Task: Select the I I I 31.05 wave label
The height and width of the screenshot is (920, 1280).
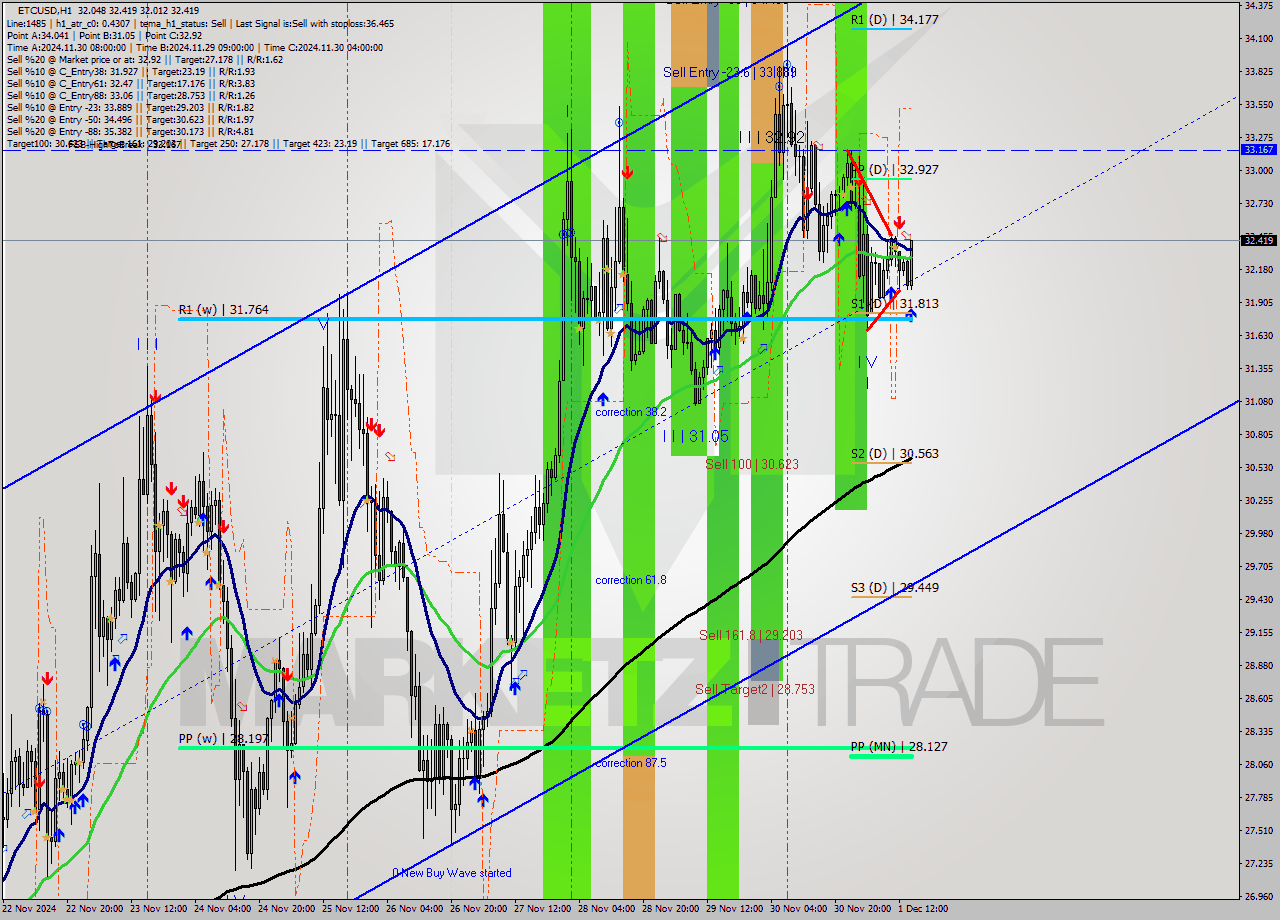Action: pos(696,436)
